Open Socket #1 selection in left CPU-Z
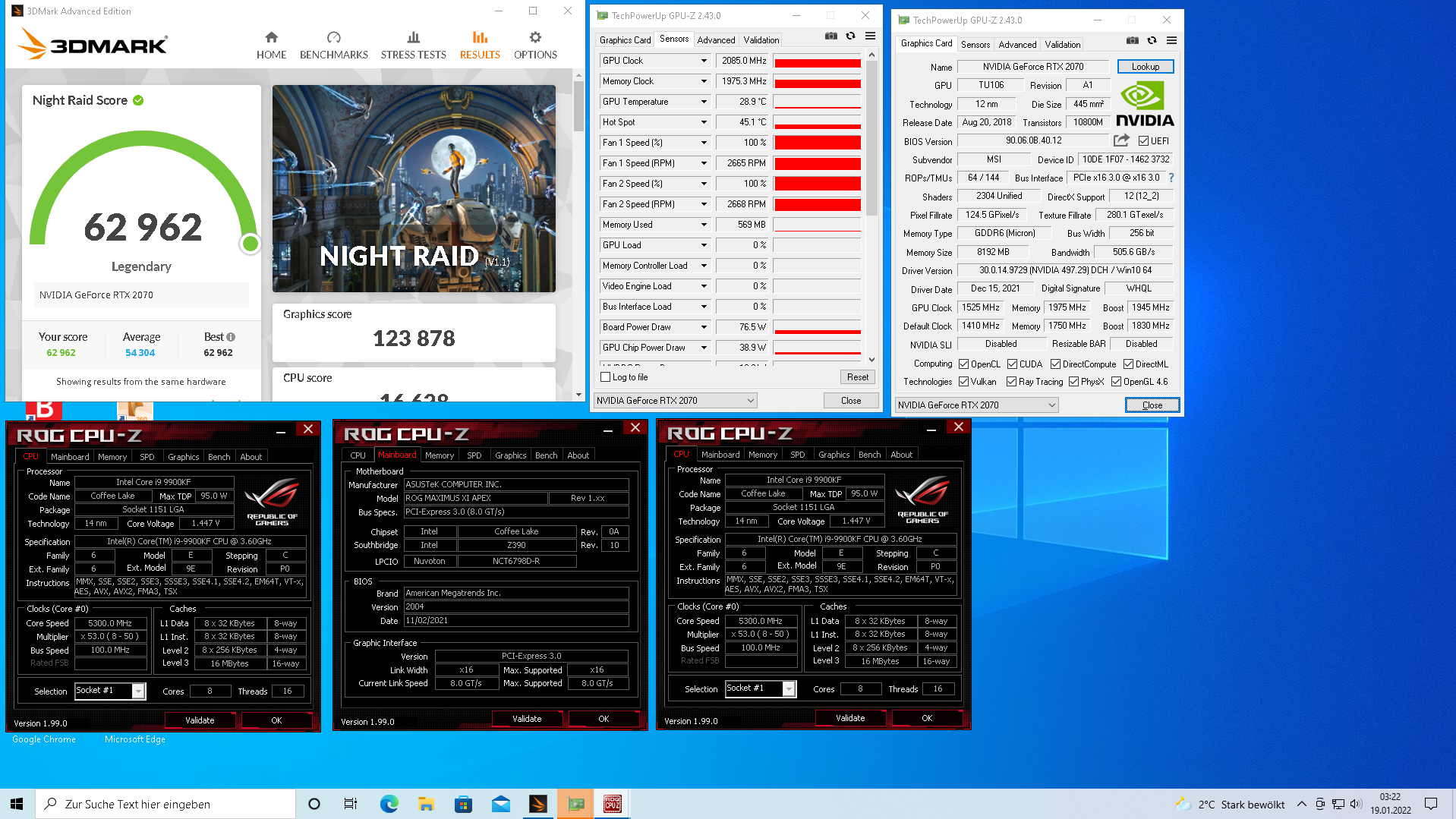Screen dimensions: 1456x819 click(x=110, y=691)
